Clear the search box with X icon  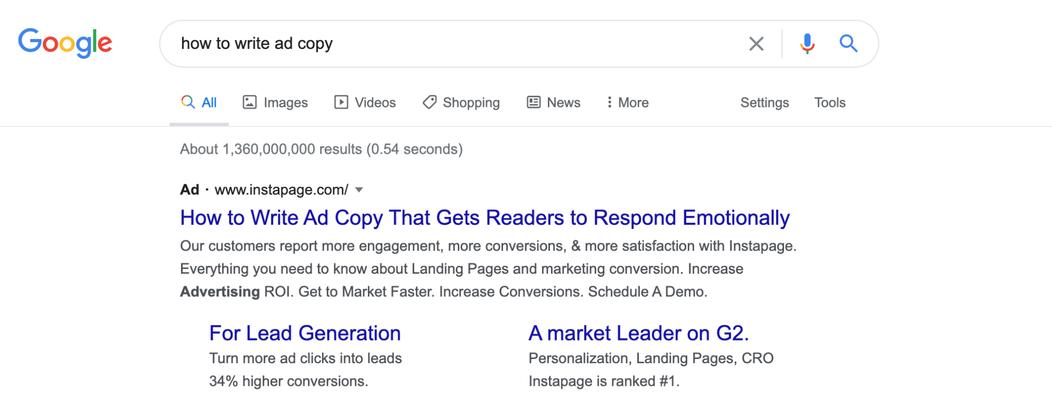point(756,44)
